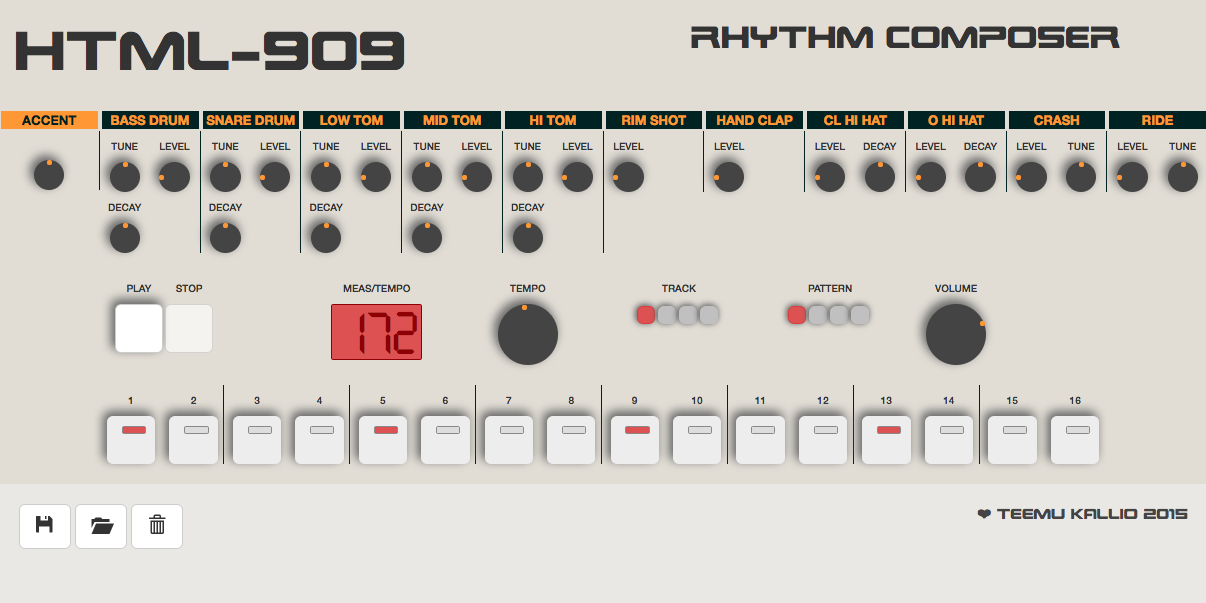The width and height of the screenshot is (1206, 603).
Task: Select the second TRACK indicator
Action: tap(666, 314)
